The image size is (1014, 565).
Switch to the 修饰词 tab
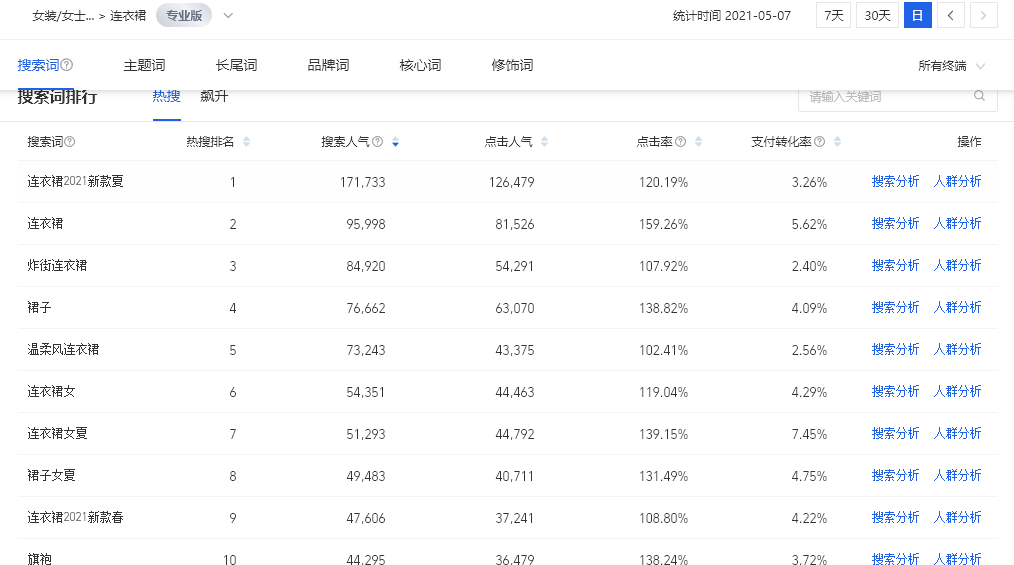[512, 65]
